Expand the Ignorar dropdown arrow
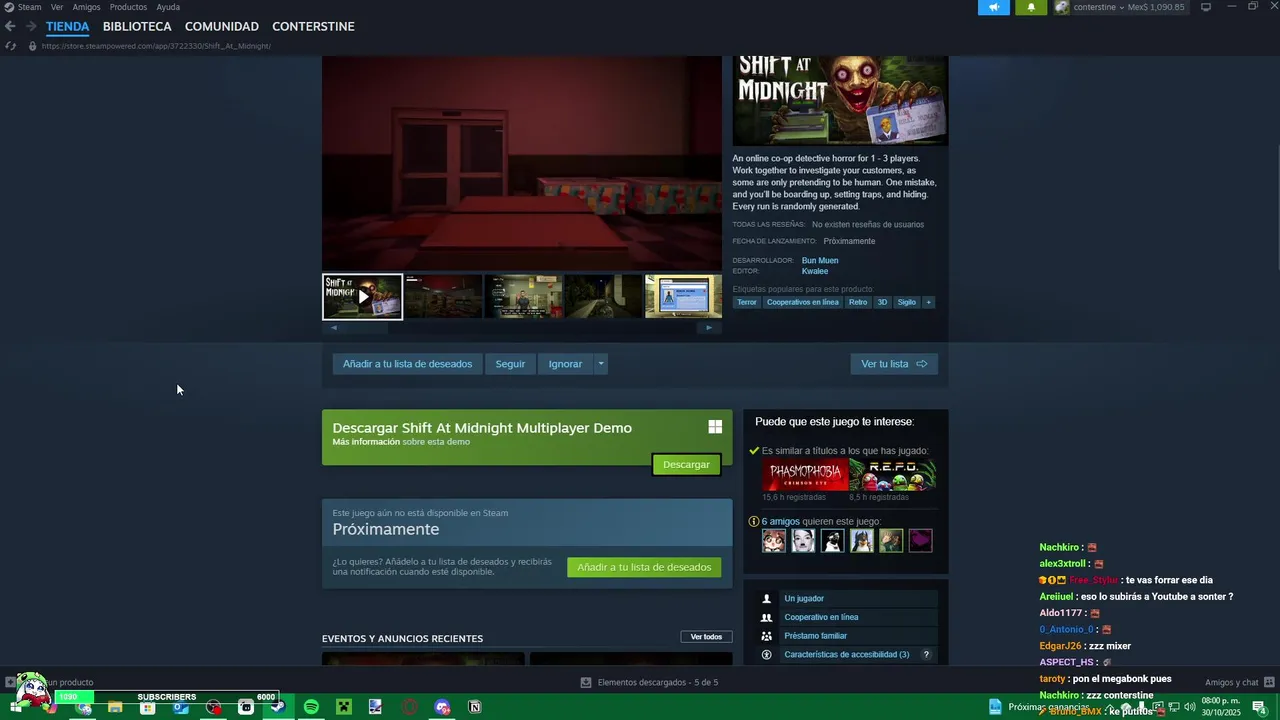This screenshot has height=720, width=1280. point(601,364)
